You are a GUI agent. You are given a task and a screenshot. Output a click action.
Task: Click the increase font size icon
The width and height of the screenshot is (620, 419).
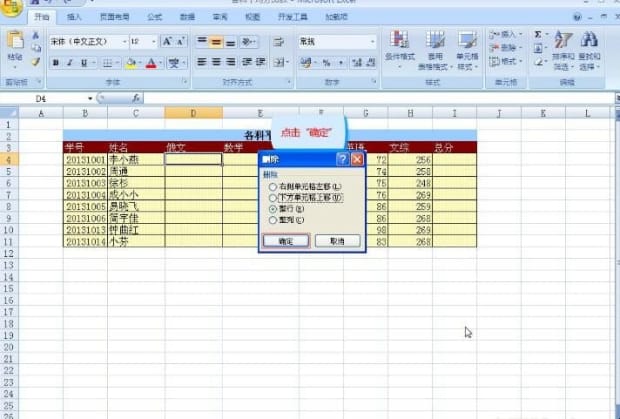click(167, 42)
